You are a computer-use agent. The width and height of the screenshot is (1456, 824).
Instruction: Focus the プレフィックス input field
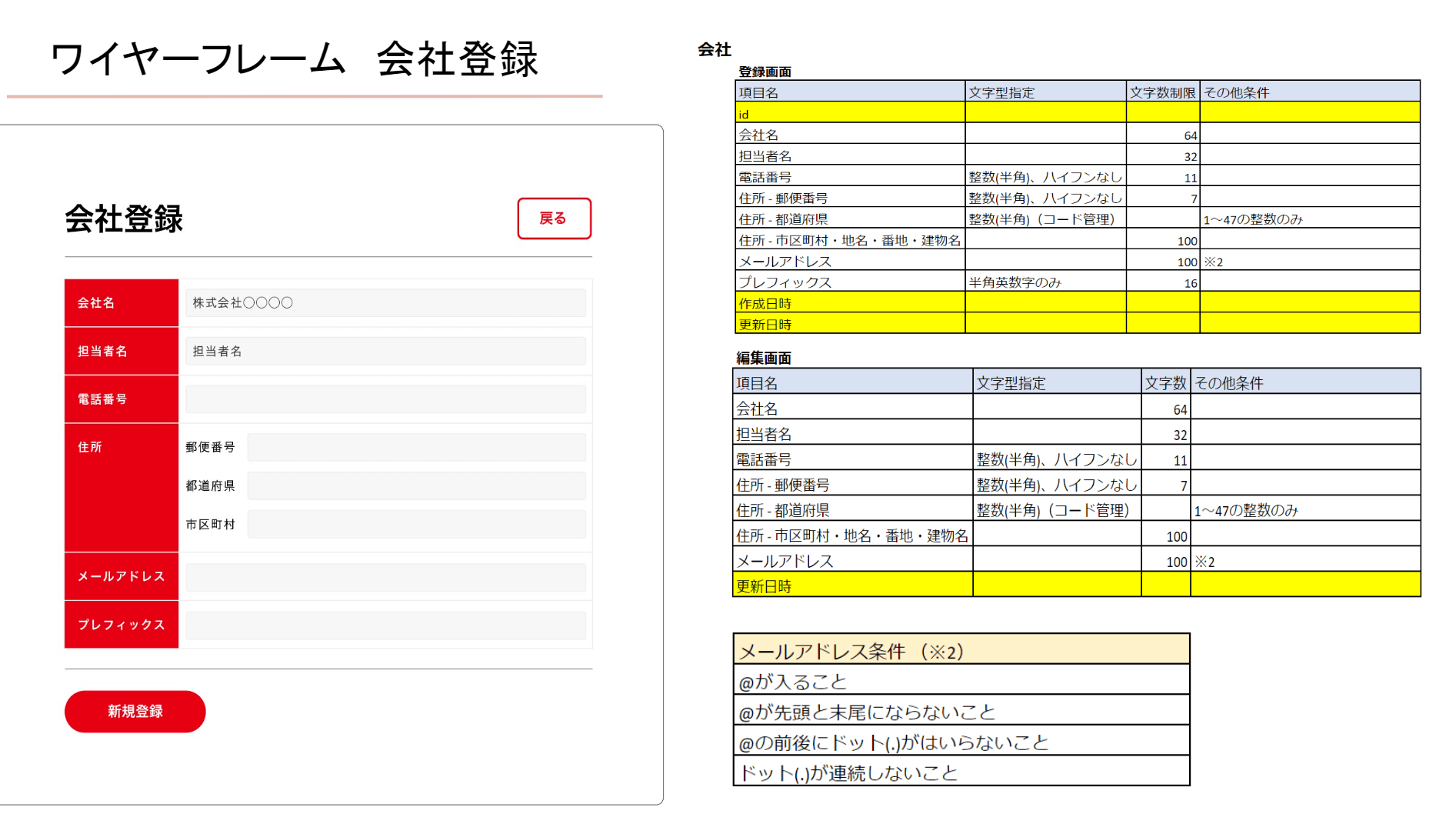point(385,626)
